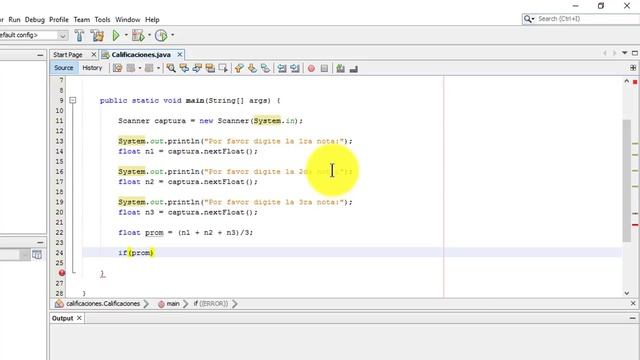
Task: Click Stop Macro Recording icon
Action: [324, 68]
